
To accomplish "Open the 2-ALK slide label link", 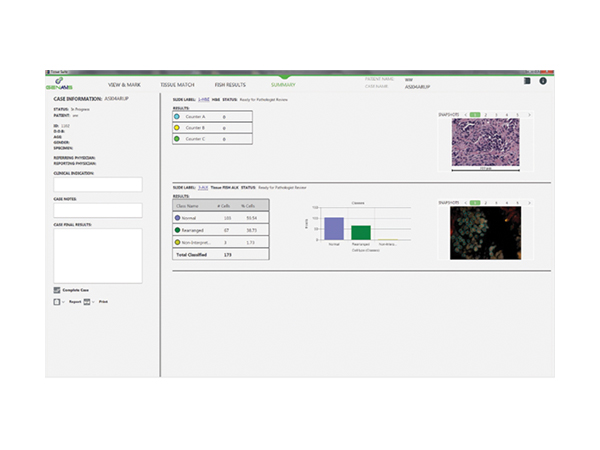I will [203, 188].
